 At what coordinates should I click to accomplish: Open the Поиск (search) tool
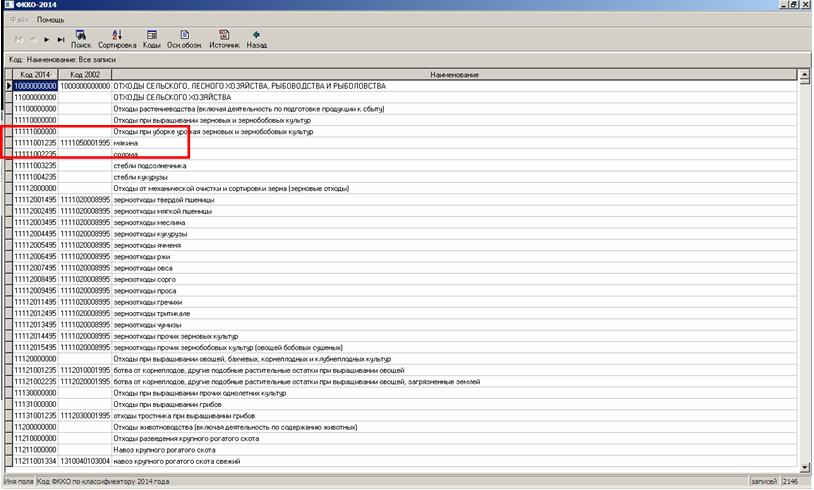coord(81,39)
